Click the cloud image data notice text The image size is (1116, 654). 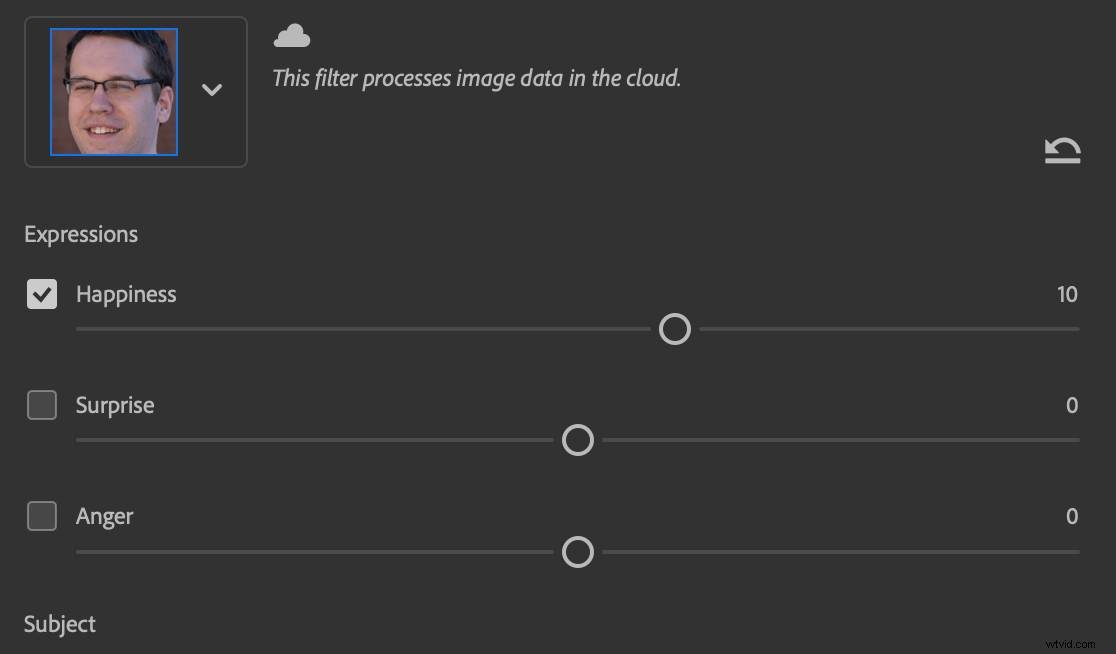pyautogui.click(x=477, y=78)
